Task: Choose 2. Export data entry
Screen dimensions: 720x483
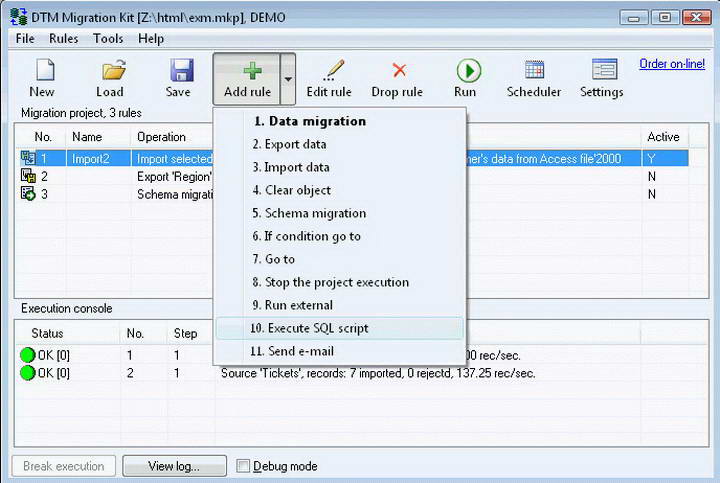Action: tap(340, 144)
